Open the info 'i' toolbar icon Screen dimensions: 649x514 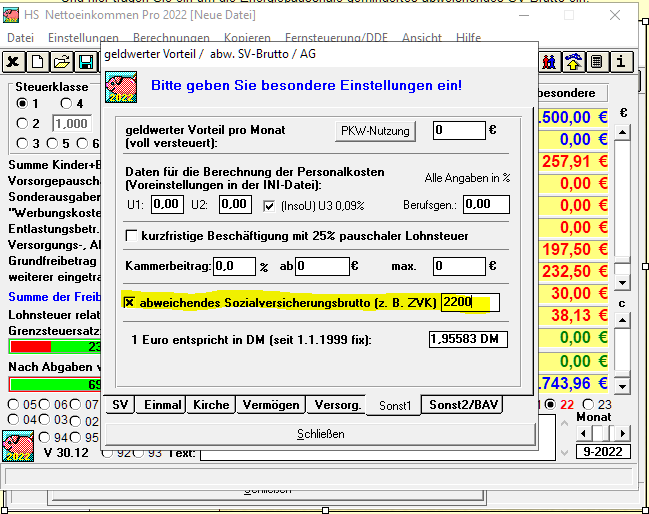622,62
